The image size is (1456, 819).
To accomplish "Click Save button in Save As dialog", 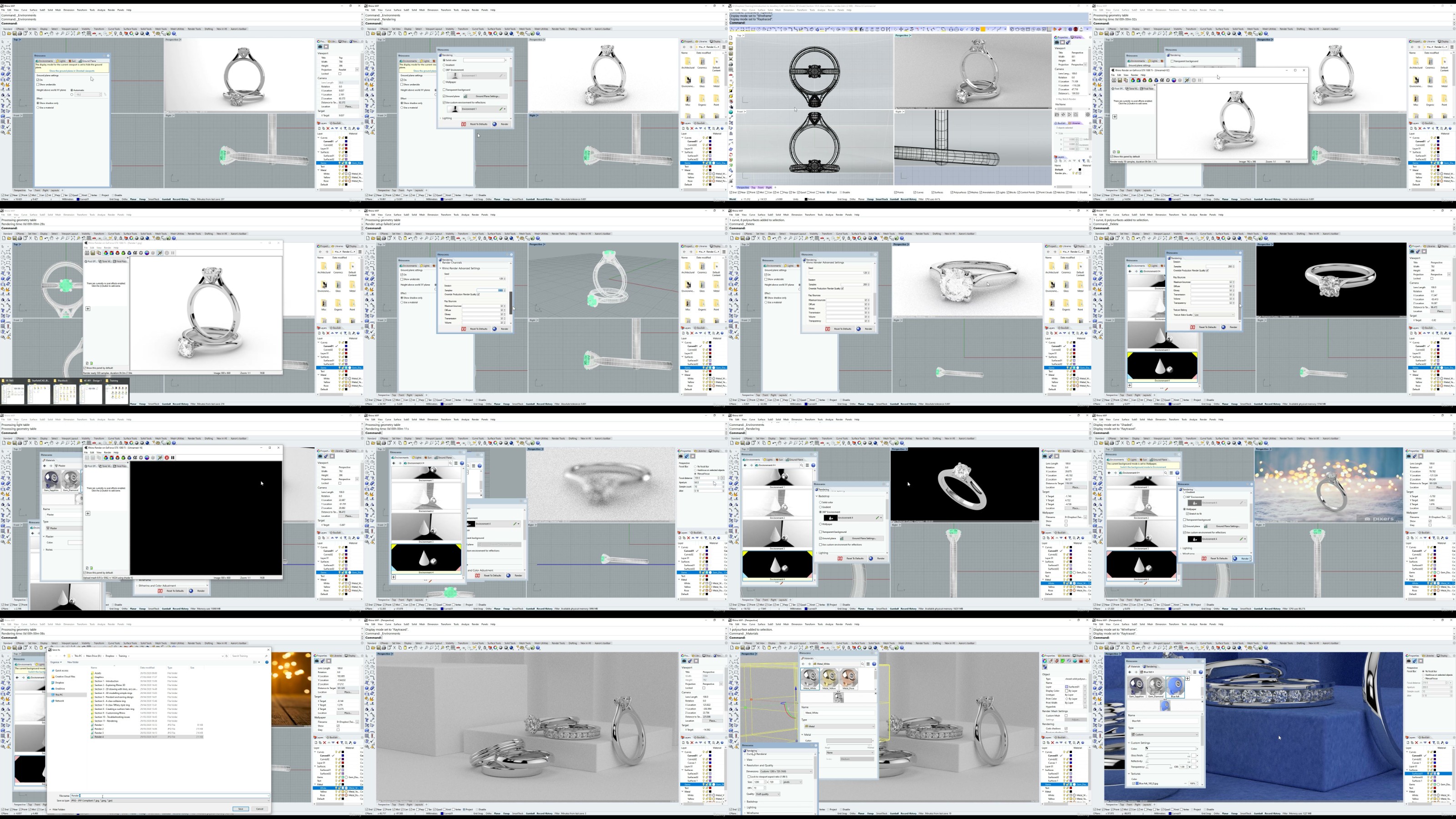I will (240, 809).
